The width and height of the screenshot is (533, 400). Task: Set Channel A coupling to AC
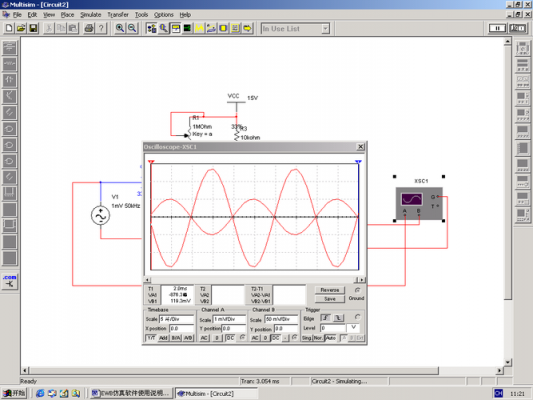point(204,338)
